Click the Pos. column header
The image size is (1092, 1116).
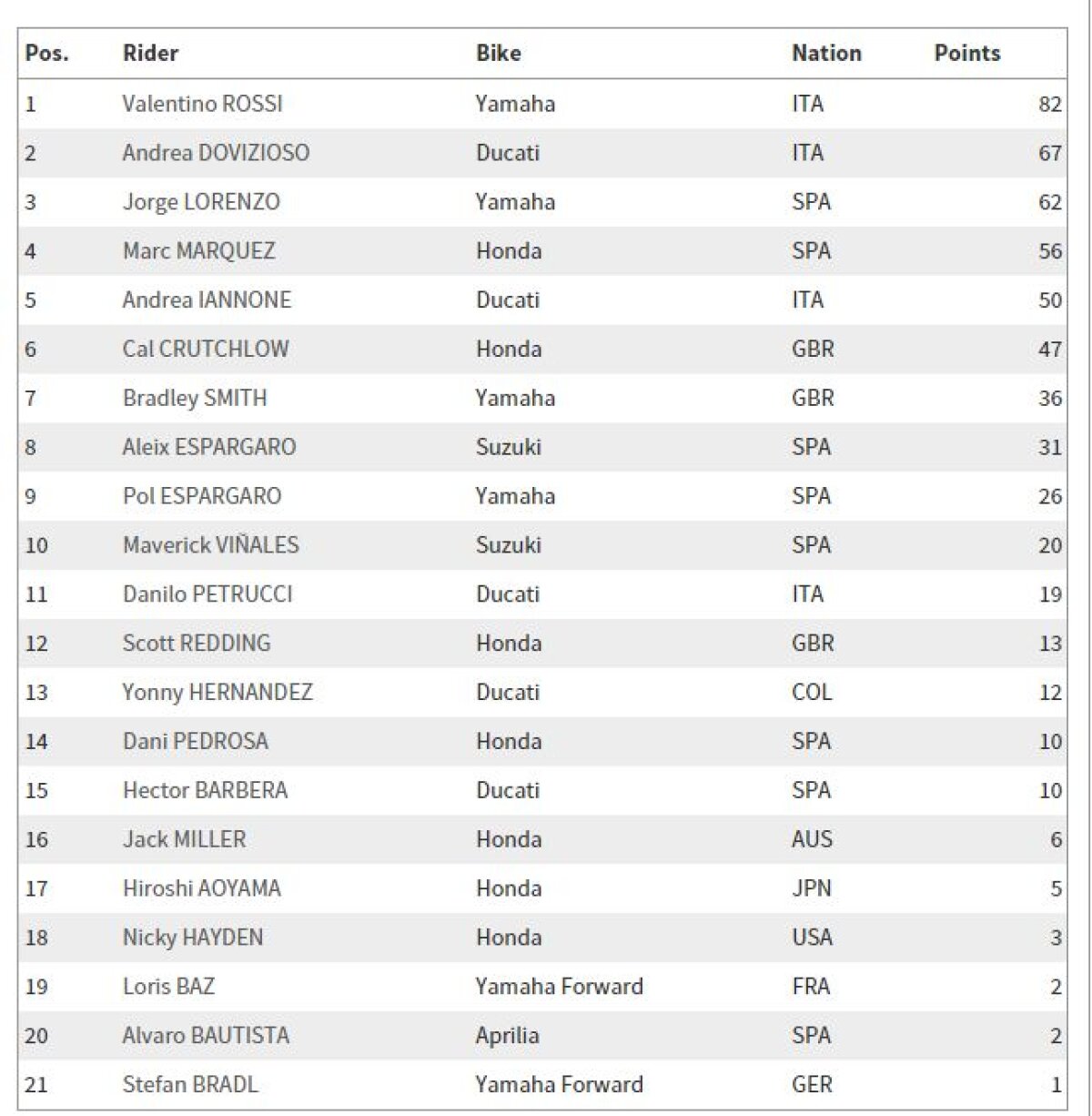pos(46,53)
